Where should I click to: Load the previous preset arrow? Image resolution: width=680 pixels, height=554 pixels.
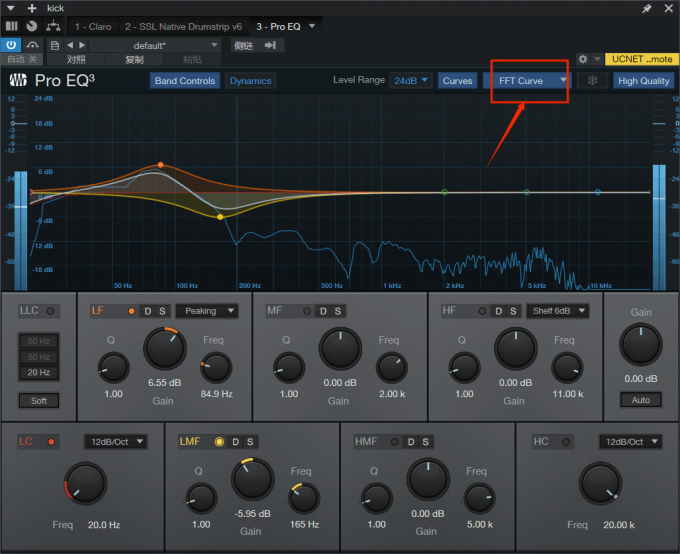70,45
